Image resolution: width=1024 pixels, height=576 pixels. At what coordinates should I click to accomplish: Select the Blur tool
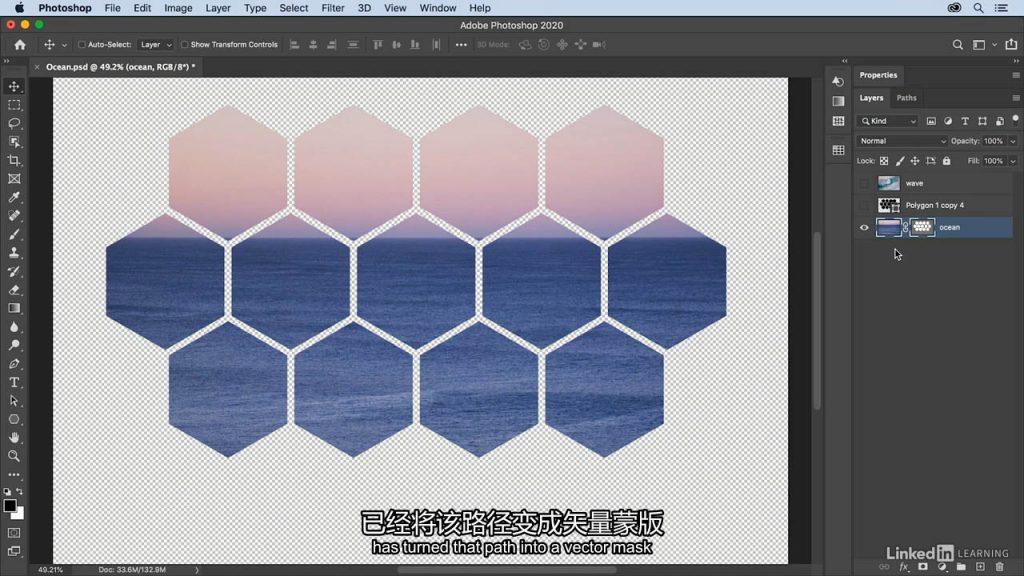[x=14, y=327]
